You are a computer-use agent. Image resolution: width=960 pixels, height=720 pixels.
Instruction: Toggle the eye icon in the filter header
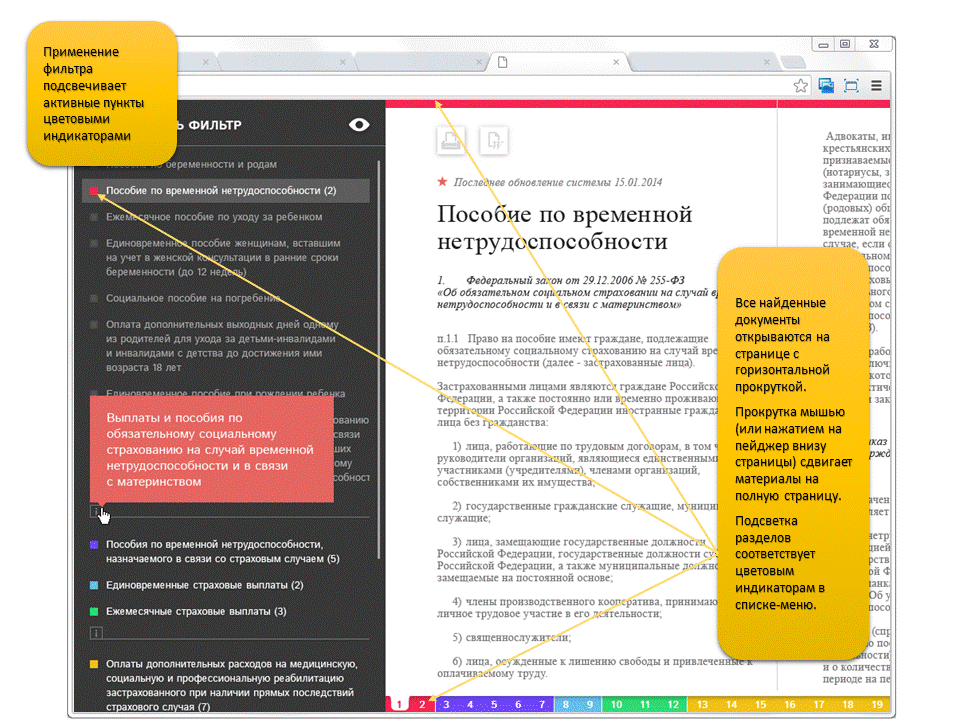pos(359,125)
